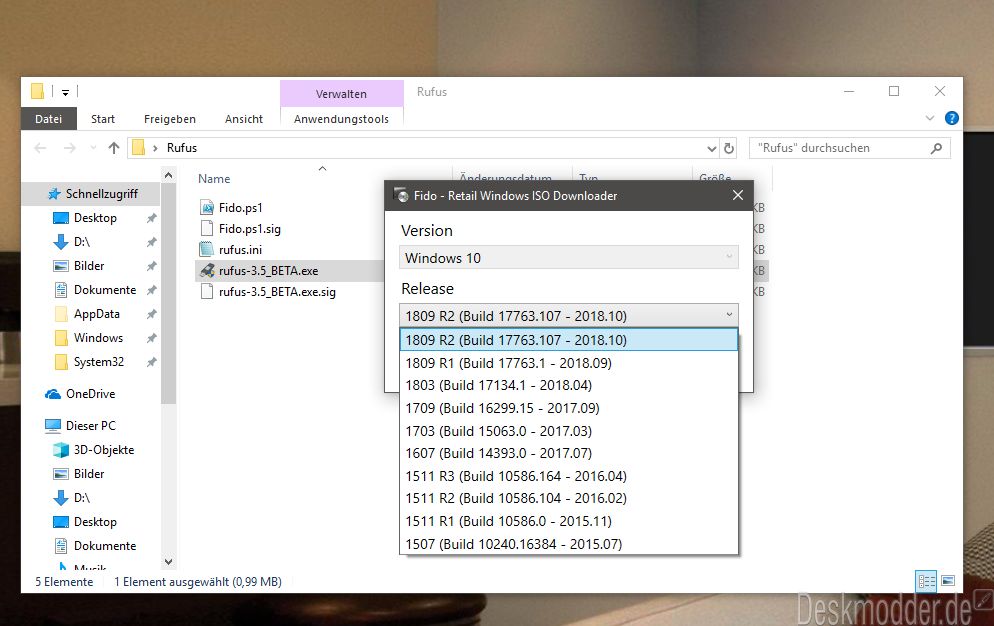This screenshot has width=994, height=626.
Task: Open pinned Bilder under Schnellzugriff
Action: pyautogui.click(x=89, y=266)
